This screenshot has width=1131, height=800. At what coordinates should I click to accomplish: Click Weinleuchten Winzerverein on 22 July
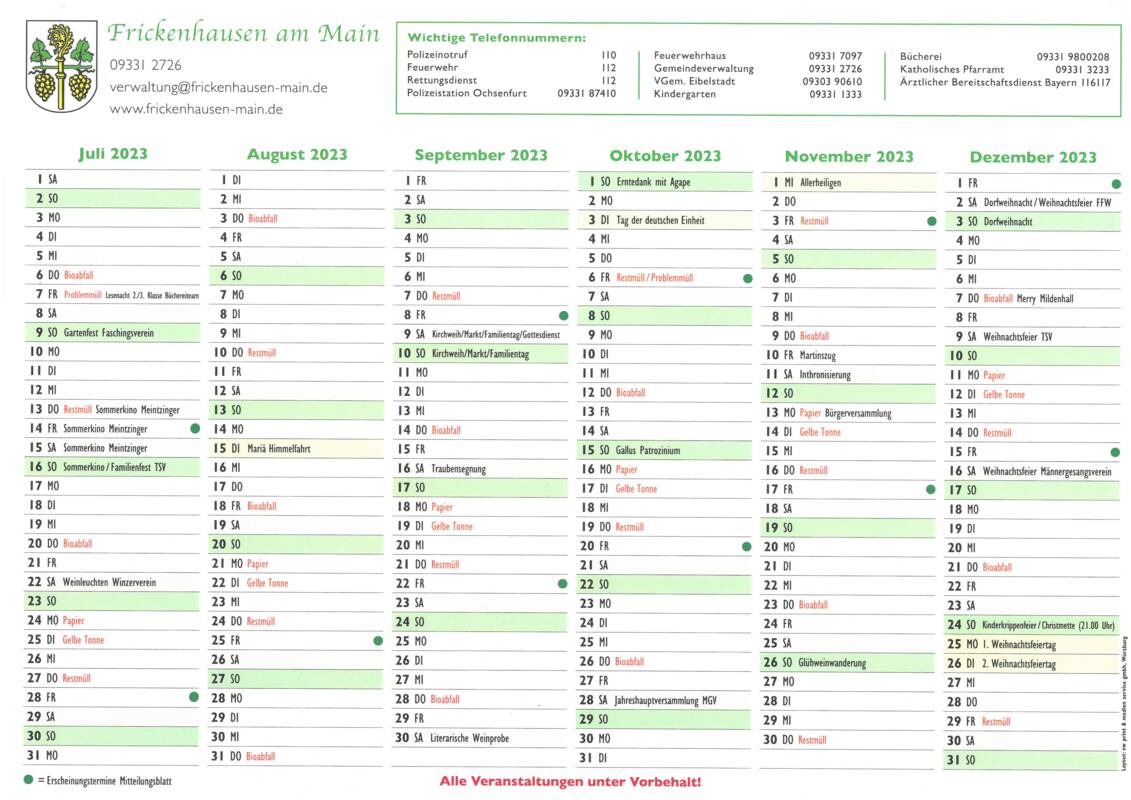tap(110, 582)
